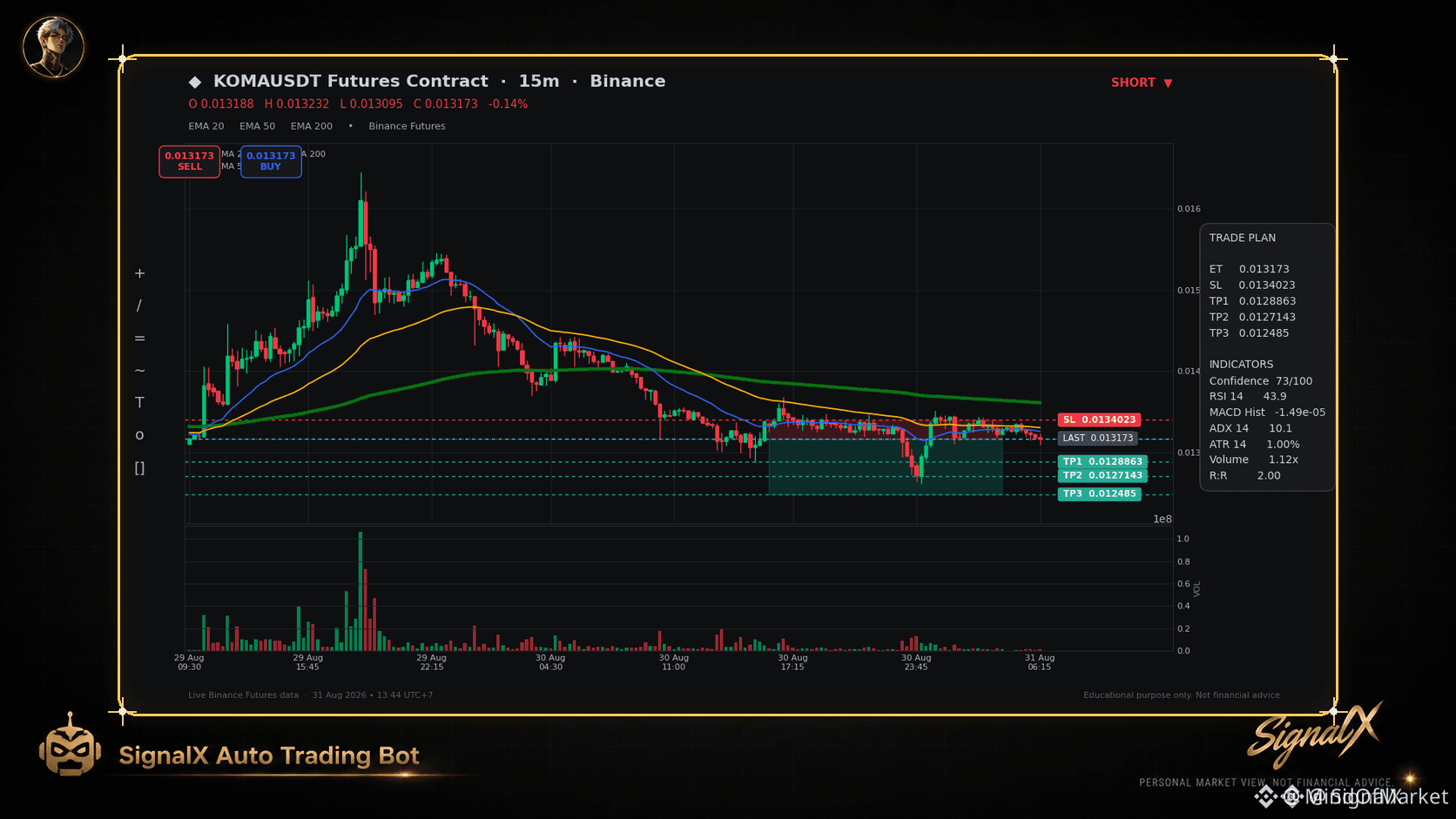Click the SignalX Auto Trading Bot title

(269, 755)
